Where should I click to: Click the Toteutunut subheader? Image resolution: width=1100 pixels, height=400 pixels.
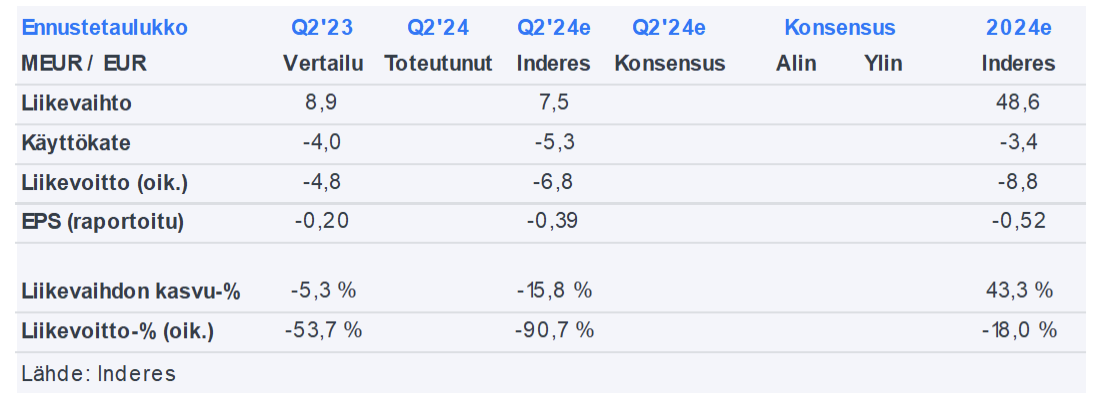tap(438, 64)
